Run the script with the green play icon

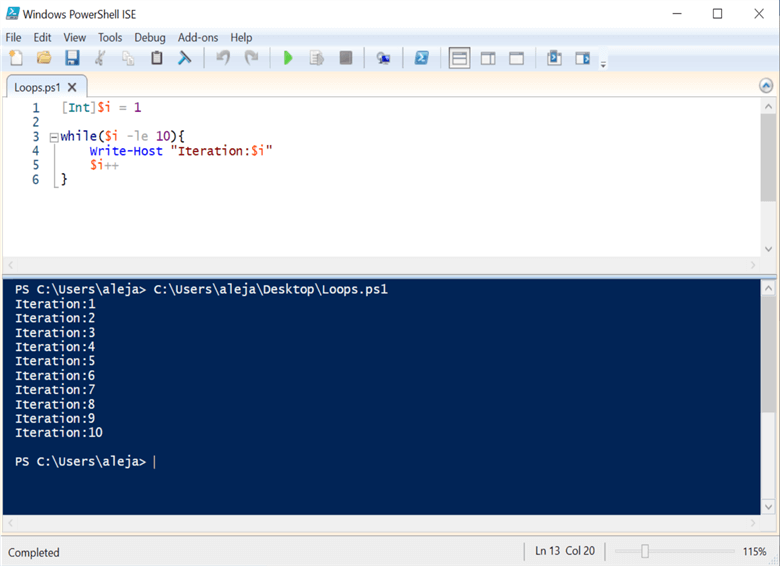(288, 58)
